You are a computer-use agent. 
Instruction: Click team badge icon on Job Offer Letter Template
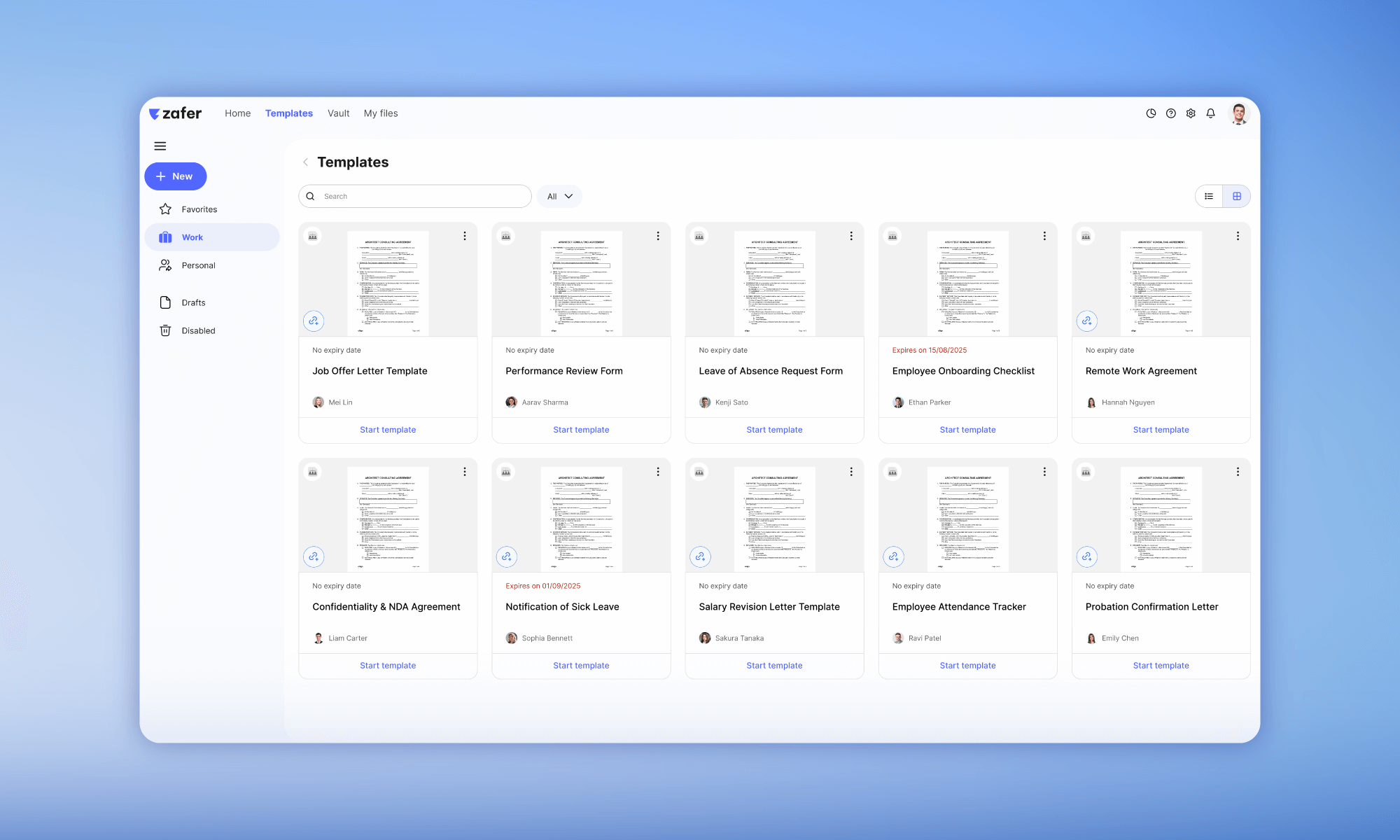pos(313,237)
